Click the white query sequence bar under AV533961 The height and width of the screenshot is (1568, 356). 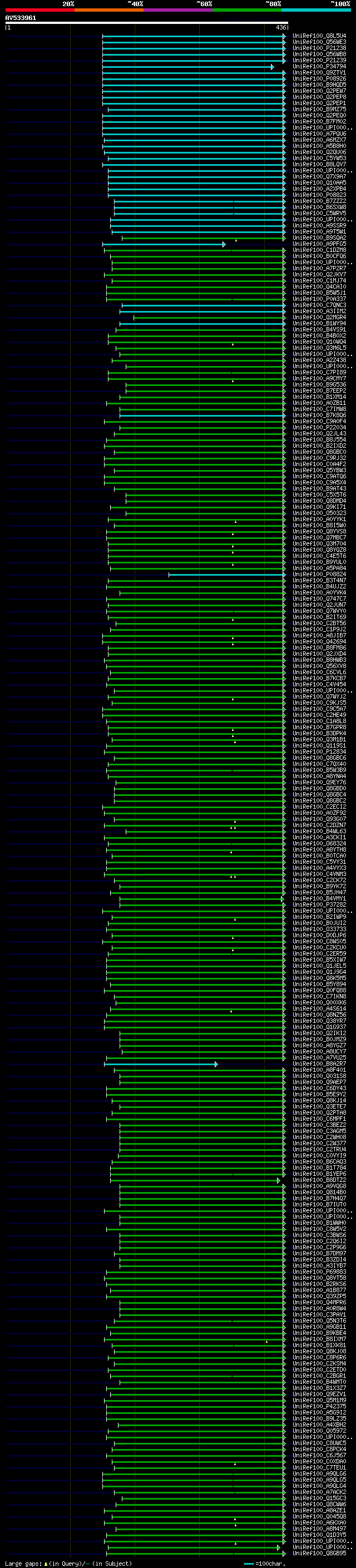pyautogui.click(x=147, y=22)
